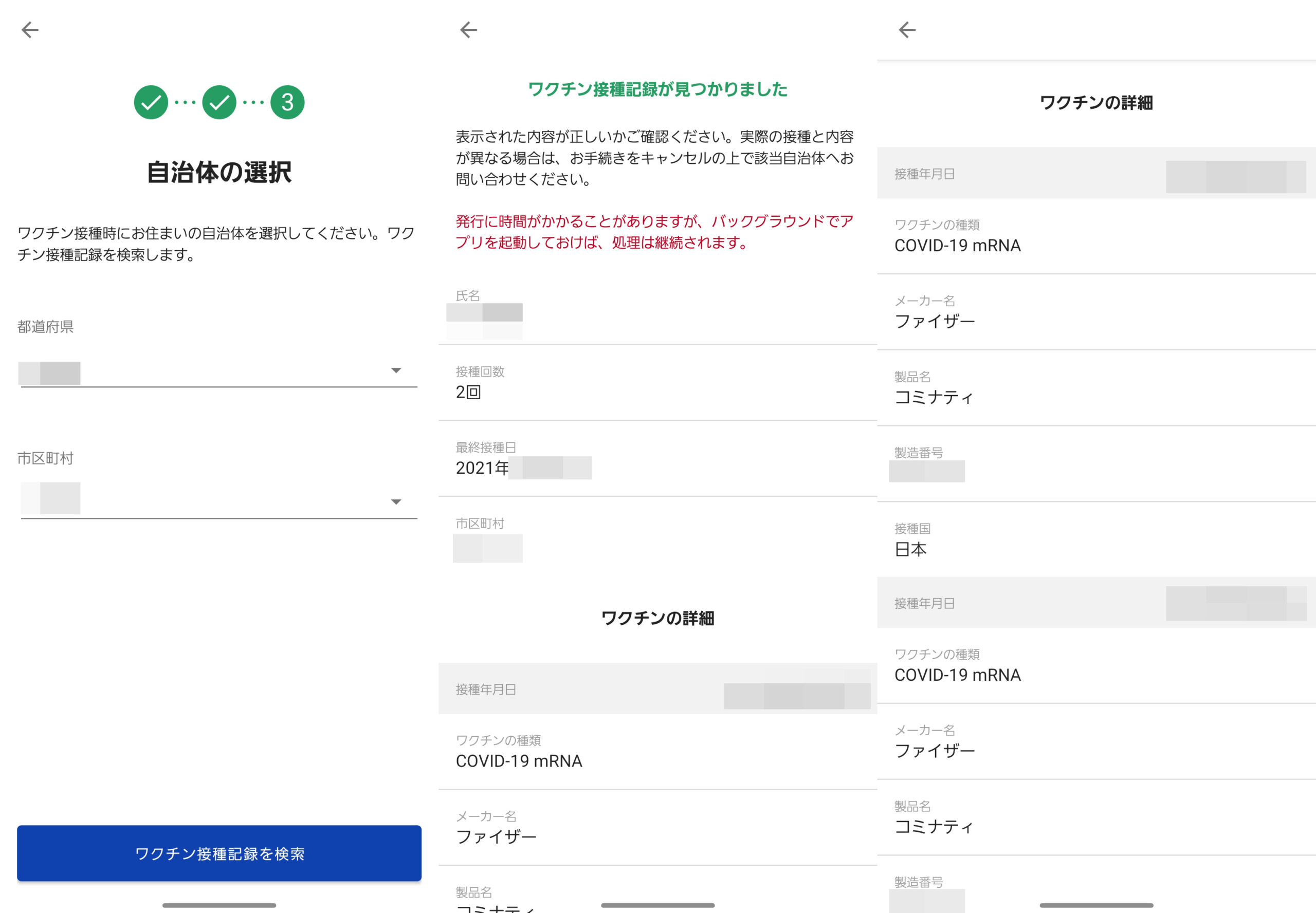Tap the second 接種年月日 header on right screen
1316x913 pixels.
coord(1095,603)
